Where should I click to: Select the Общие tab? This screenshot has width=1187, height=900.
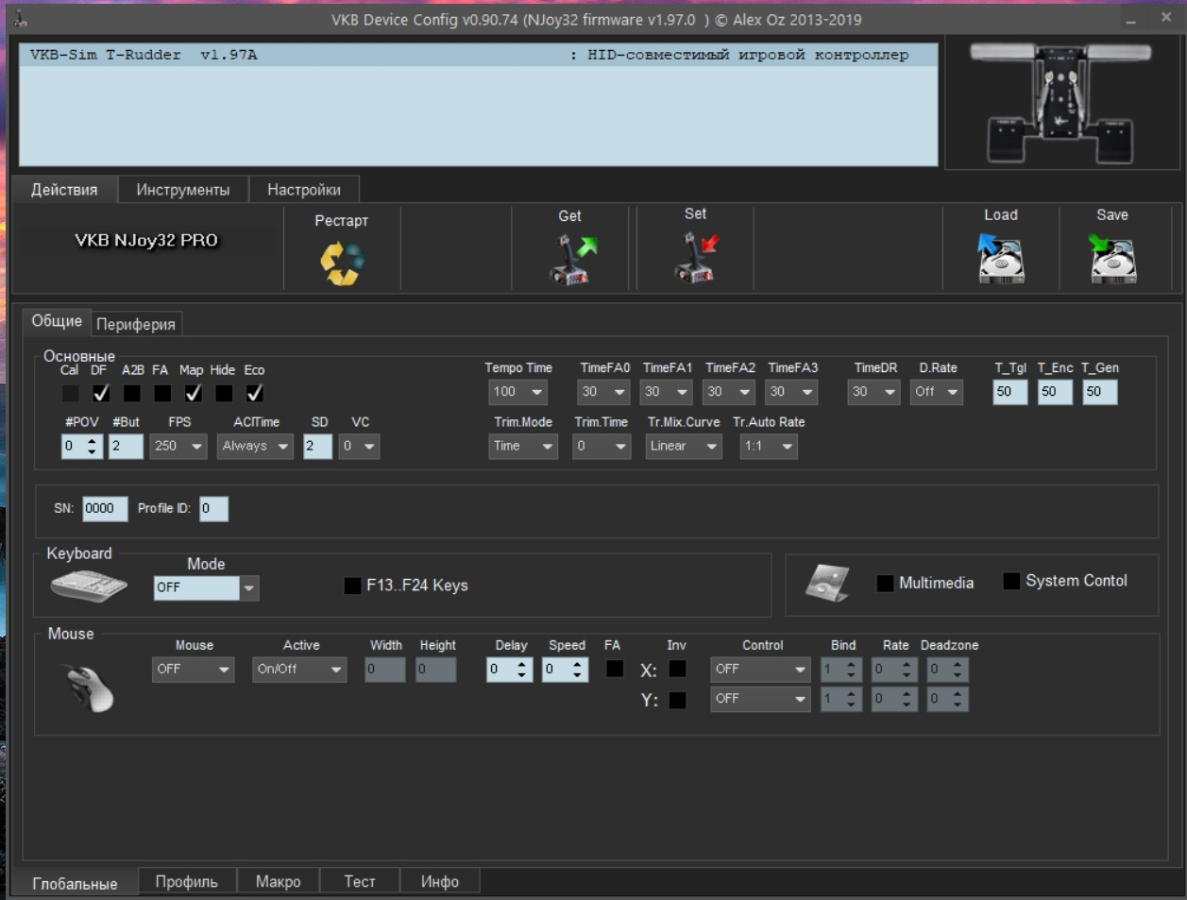[57, 321]
